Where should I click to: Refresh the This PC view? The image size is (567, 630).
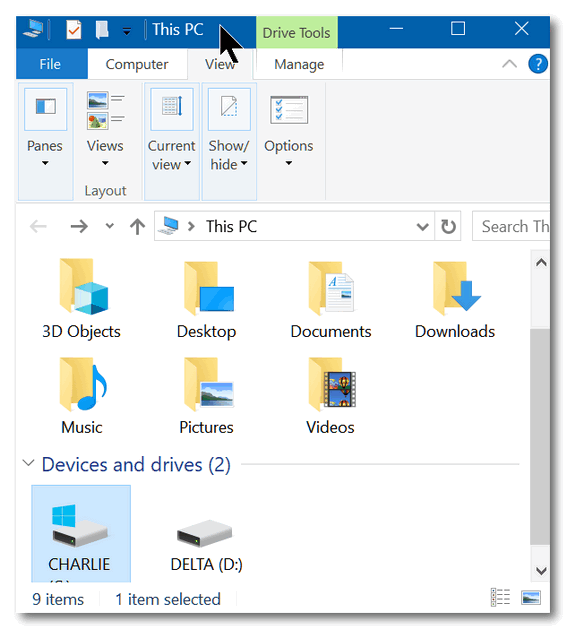pos(448,226)
